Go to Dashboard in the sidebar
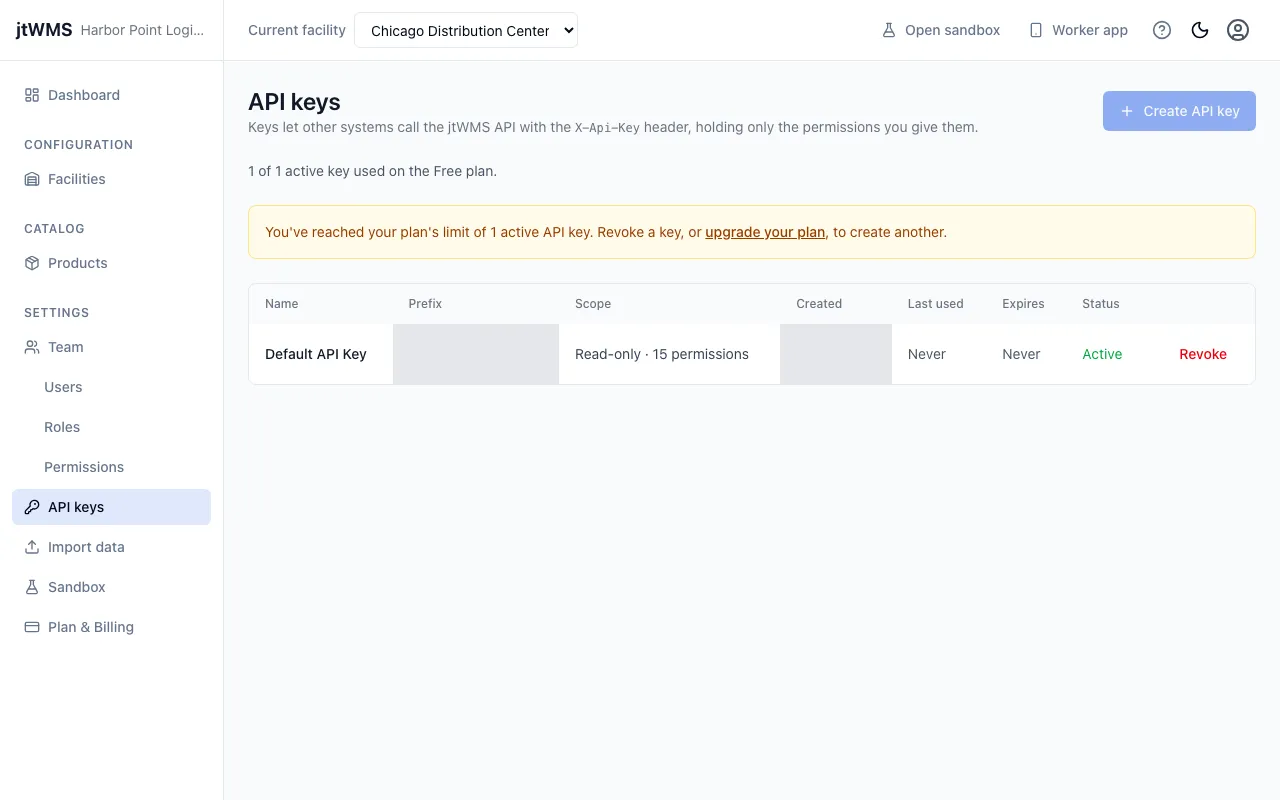 [112, 95]
